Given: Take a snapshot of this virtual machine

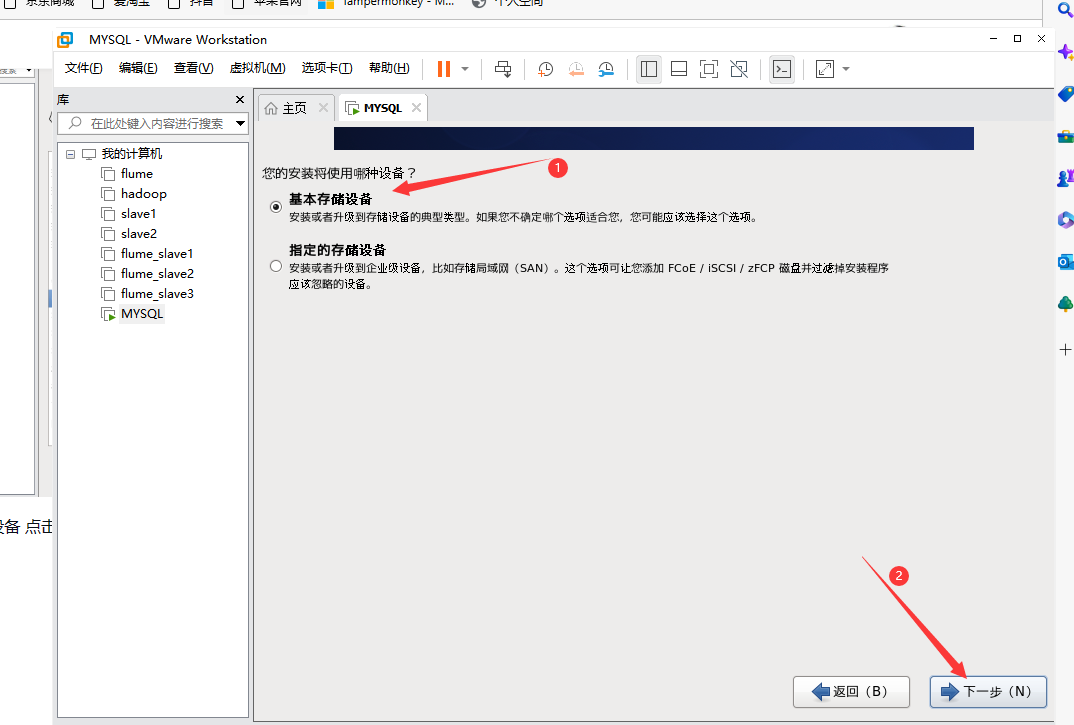Looking at the screenshot, I should pyautogui.click(x=545, y=69).
